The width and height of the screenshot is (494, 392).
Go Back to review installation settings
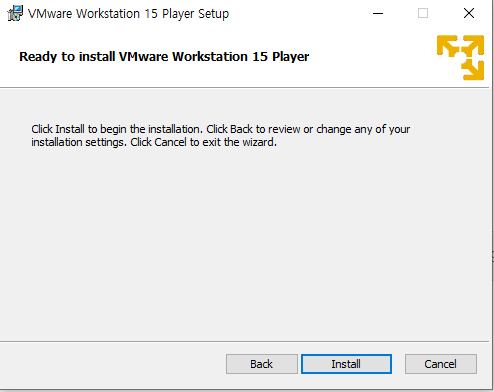(262, 364)
